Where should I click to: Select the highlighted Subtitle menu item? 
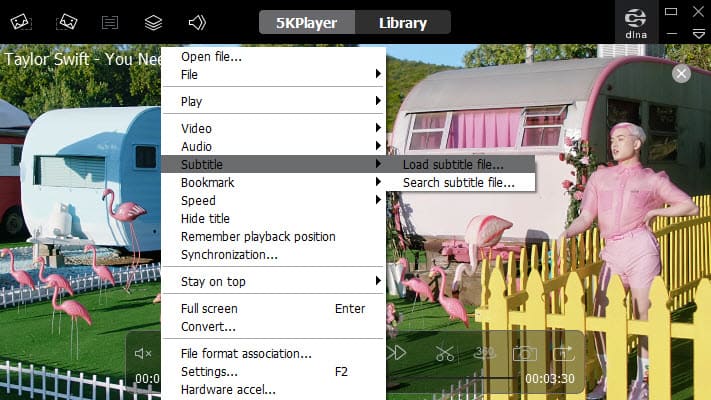click(273, 164)
